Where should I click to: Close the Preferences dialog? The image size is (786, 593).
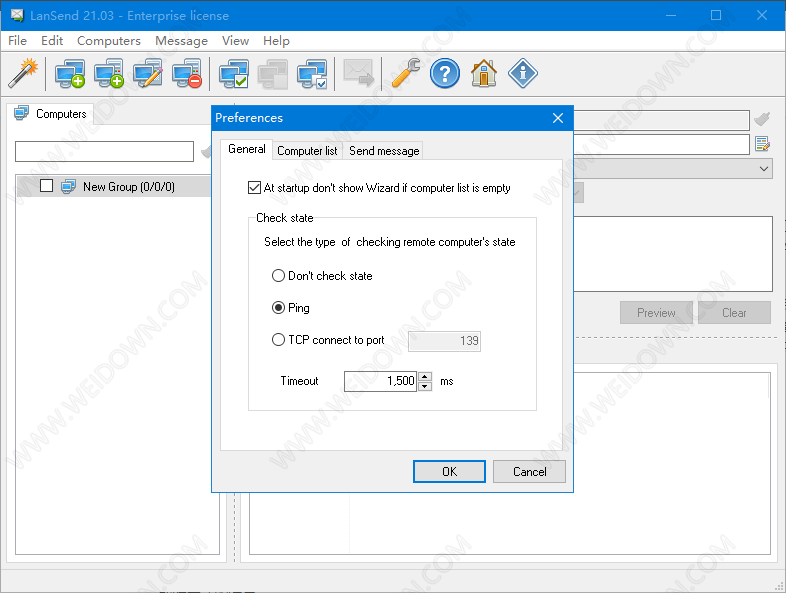click(558, 118)
